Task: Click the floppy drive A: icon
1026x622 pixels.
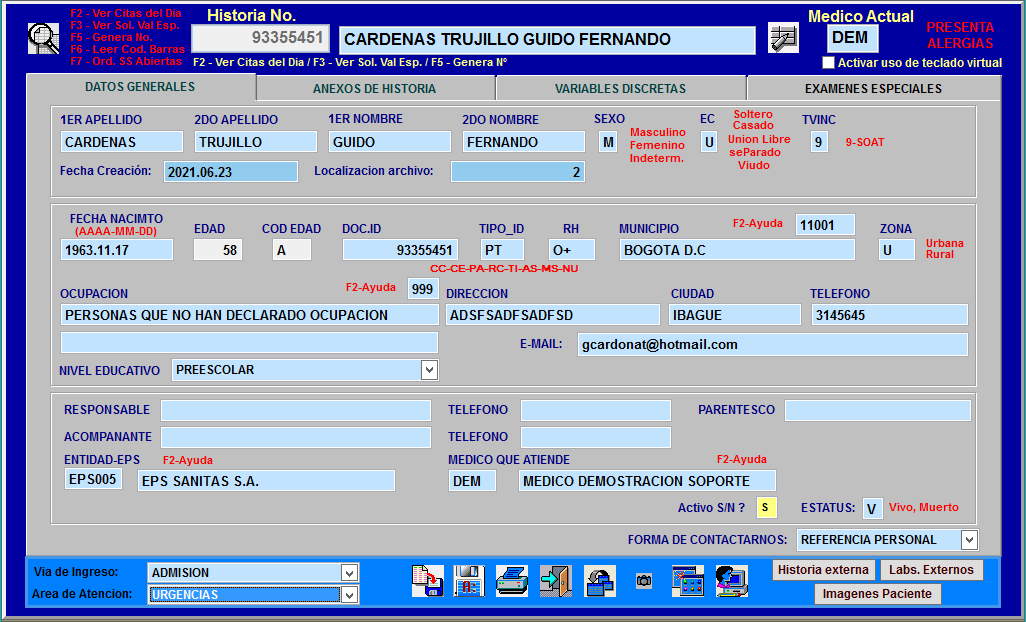Action: [469, 581]
